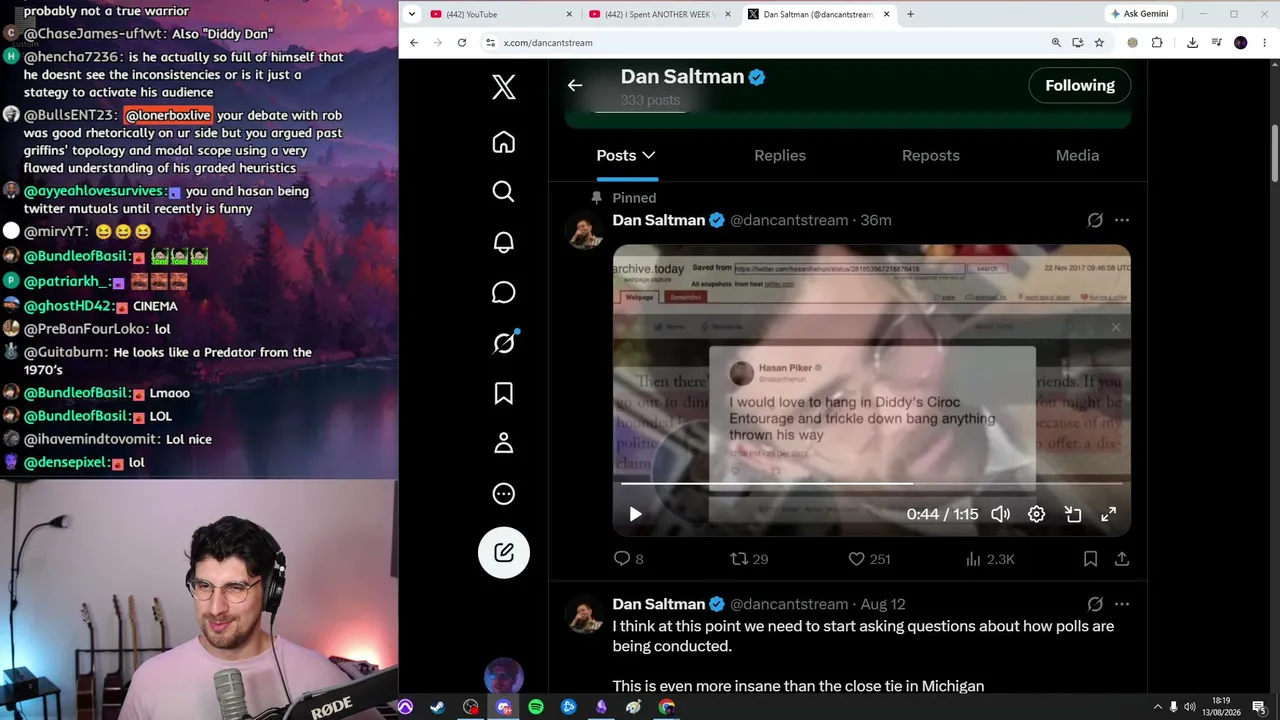Viewport: 1280px width, 720px height.
Task: Open a new browser tab
Action: click(x=910, y=14)
